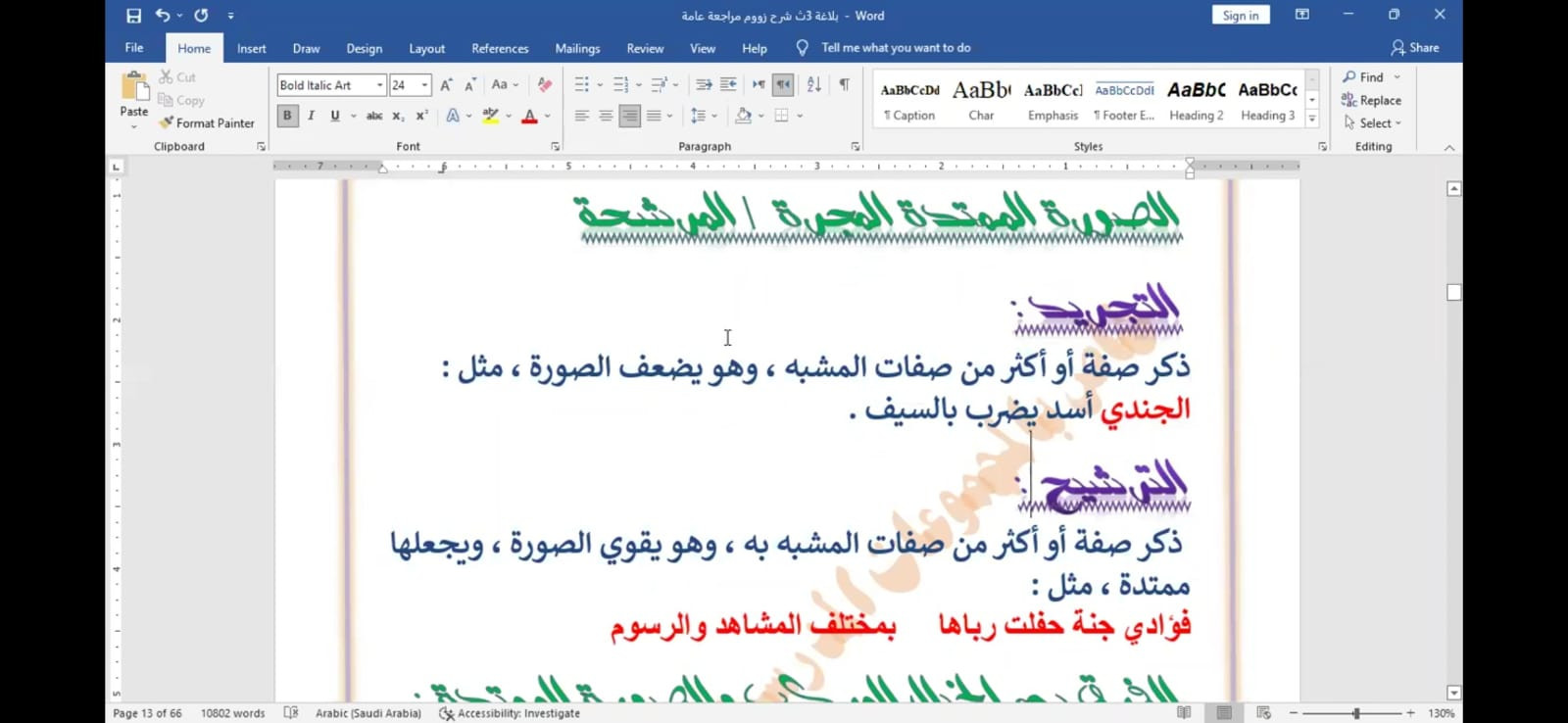
Task: Decrease paragraph indent
Action: point(704,85)
